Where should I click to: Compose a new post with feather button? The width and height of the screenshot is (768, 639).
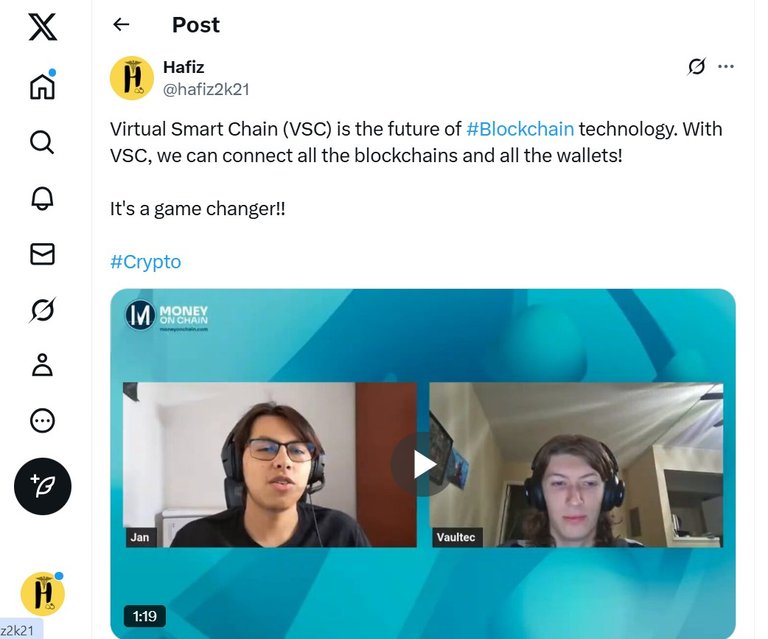pyautogui.click(x=43, y=486)
